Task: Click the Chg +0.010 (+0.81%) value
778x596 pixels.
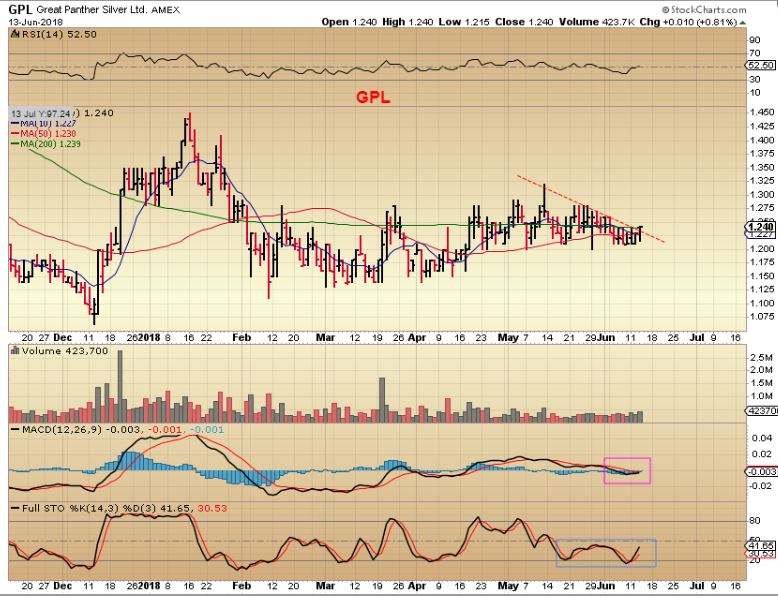Action: (x=688, y=22)
